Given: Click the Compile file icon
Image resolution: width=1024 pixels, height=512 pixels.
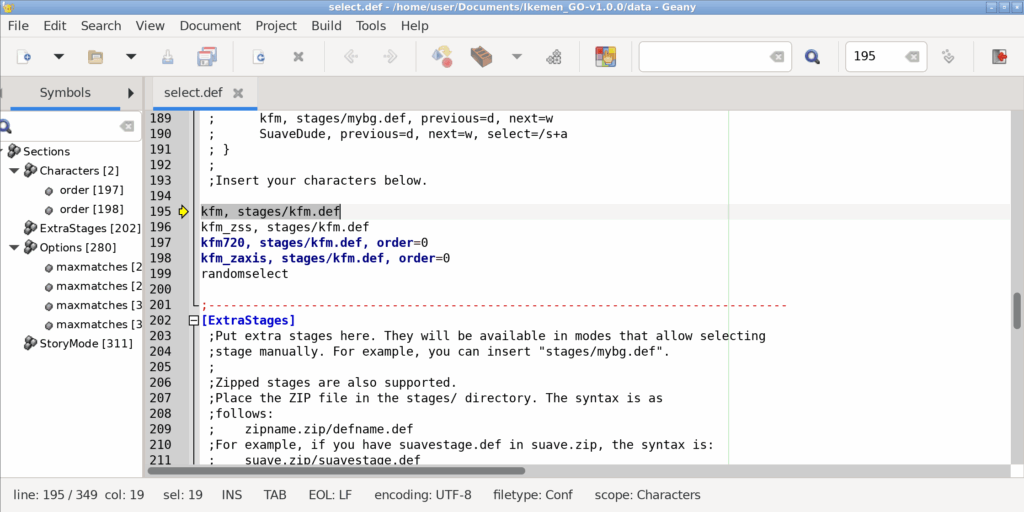Looking at the screenshot, I should pos(442,57).
